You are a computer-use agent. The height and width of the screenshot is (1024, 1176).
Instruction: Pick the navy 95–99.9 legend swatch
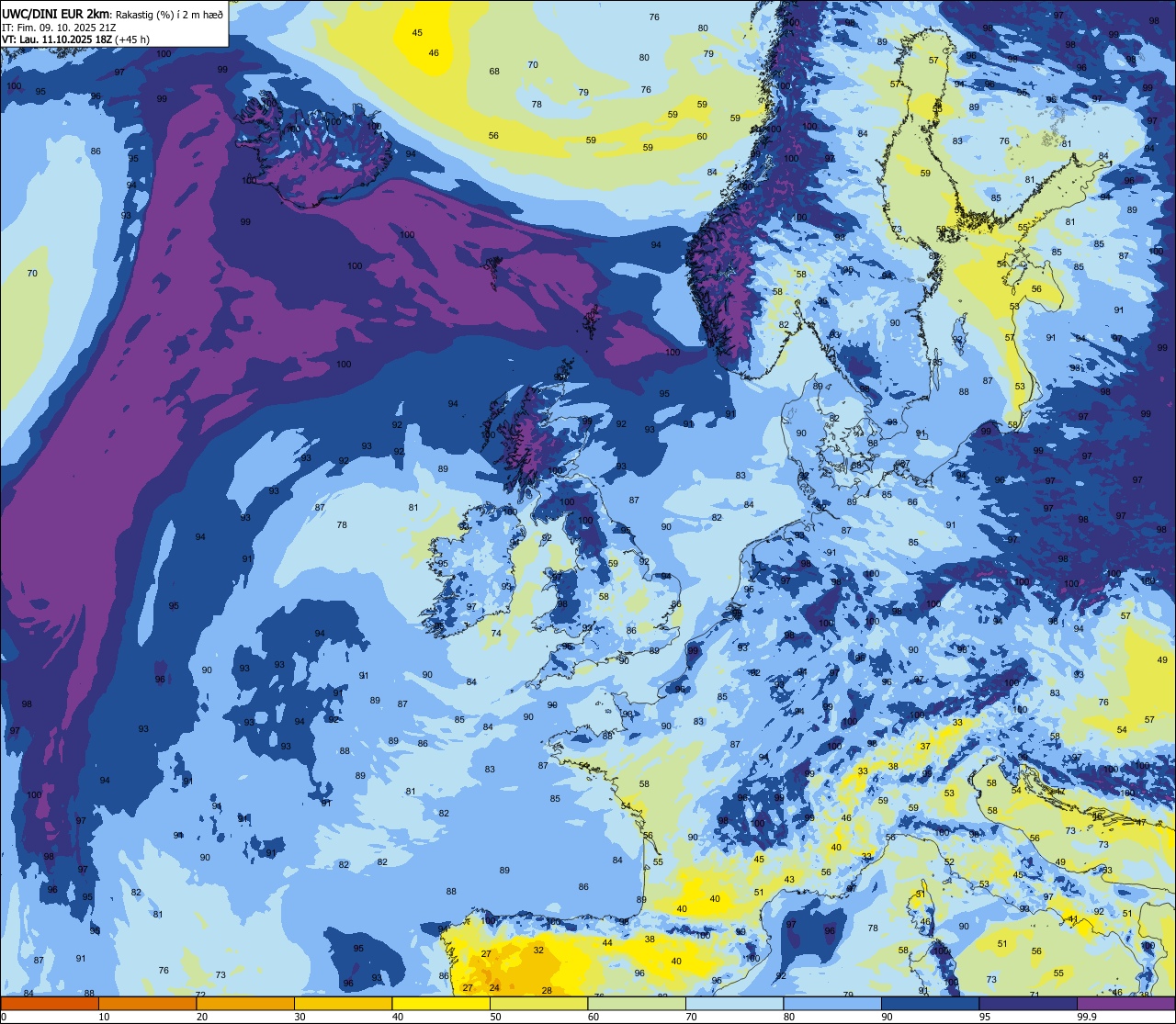click(x=1028, y=1003)
